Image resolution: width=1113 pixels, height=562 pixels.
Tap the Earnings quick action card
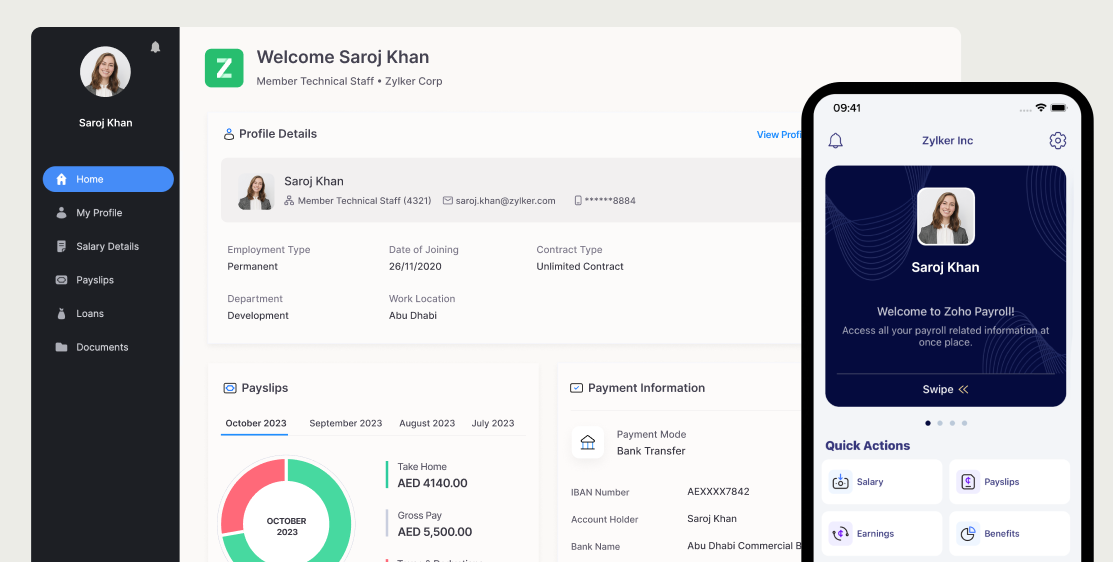click(x=882, y=534)
